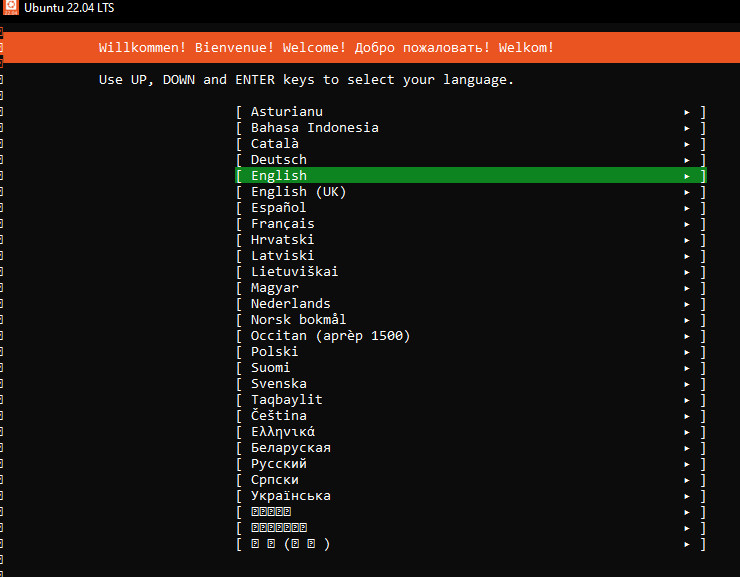
Task: Choose the Nederlands language entry
Action: coord(290,304)
